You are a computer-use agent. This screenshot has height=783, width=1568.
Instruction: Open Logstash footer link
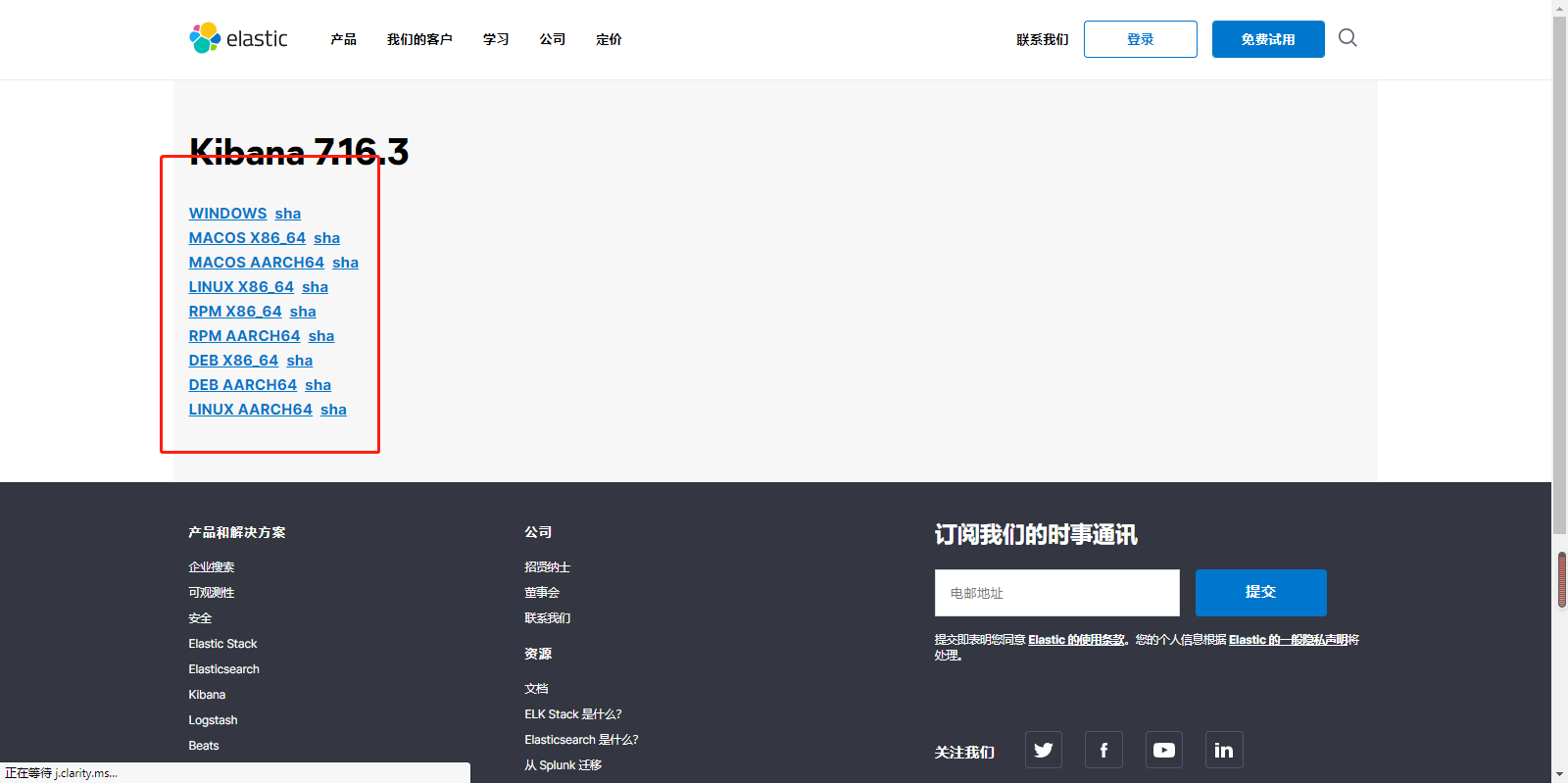(213, 720)
